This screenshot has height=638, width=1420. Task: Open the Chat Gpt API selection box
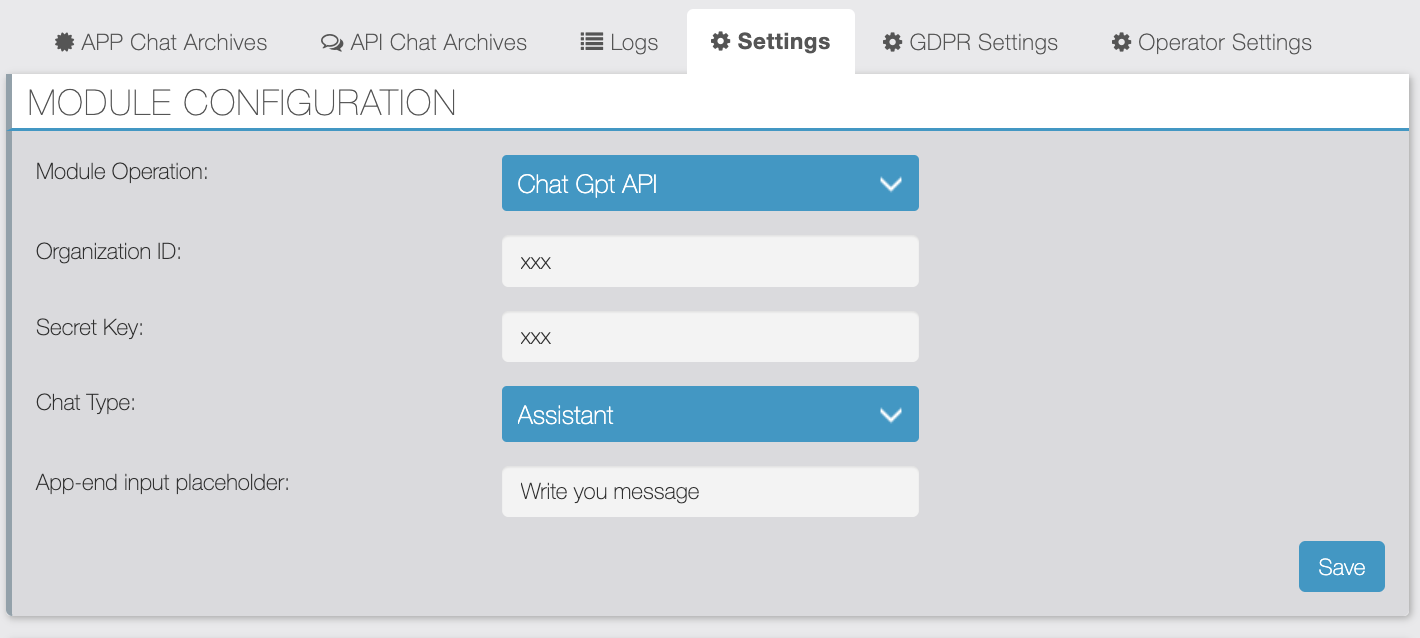coord(690,184)
